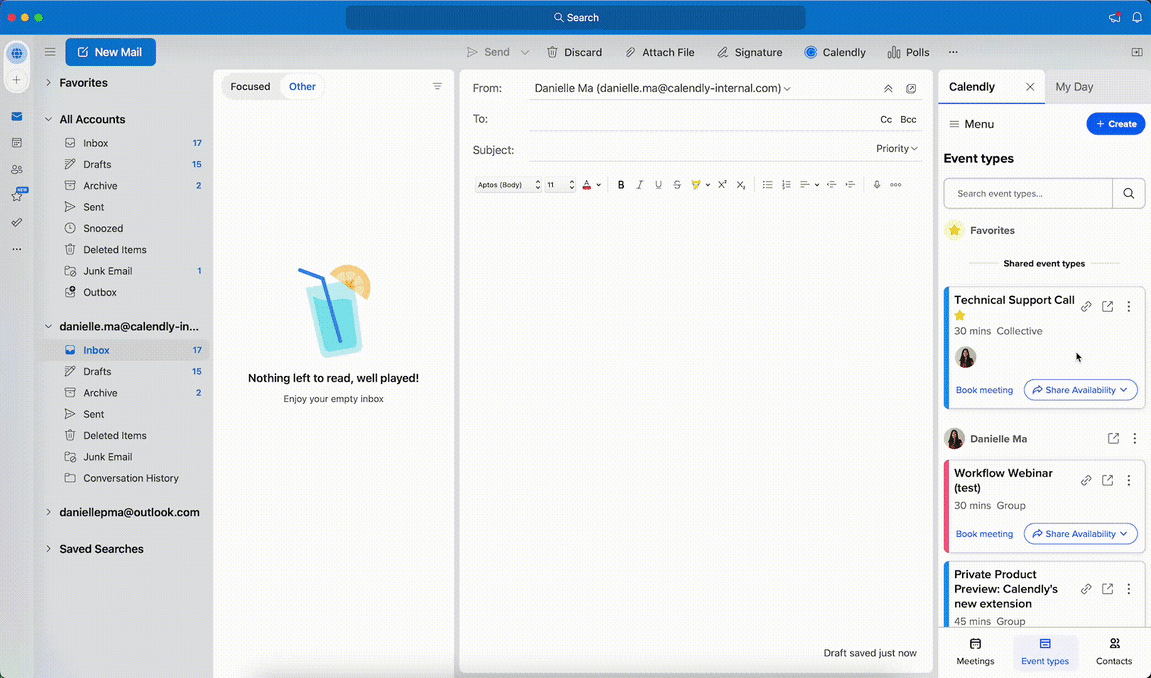The width and height of the screenshot is (1151, 678).
Task: Switch to the Focused inbox tab
Action: coord(250,87)
